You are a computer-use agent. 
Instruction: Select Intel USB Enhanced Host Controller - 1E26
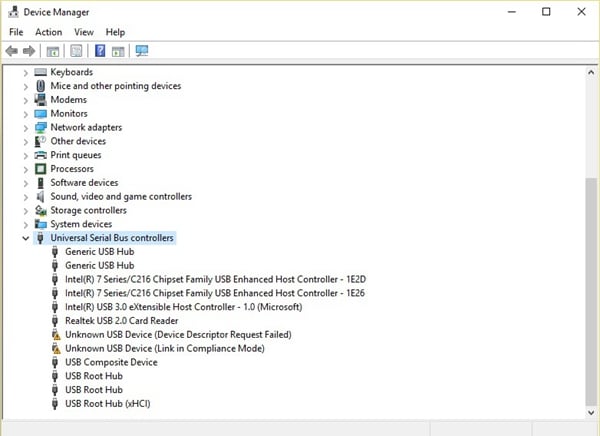pos(215,293)
